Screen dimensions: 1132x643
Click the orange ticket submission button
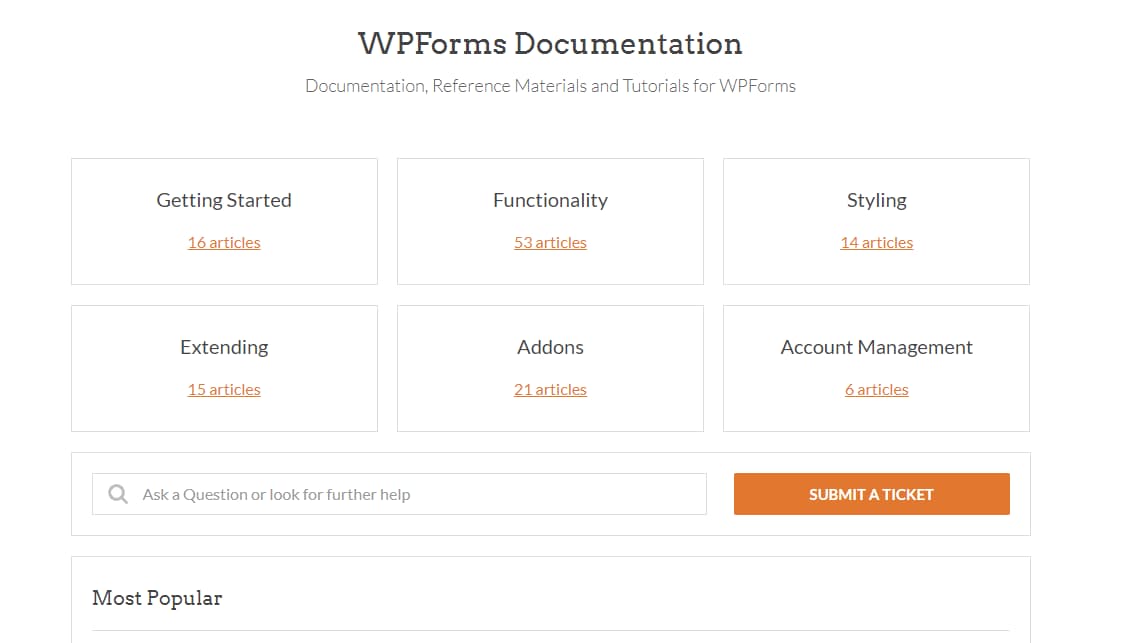tap(871, 493)
